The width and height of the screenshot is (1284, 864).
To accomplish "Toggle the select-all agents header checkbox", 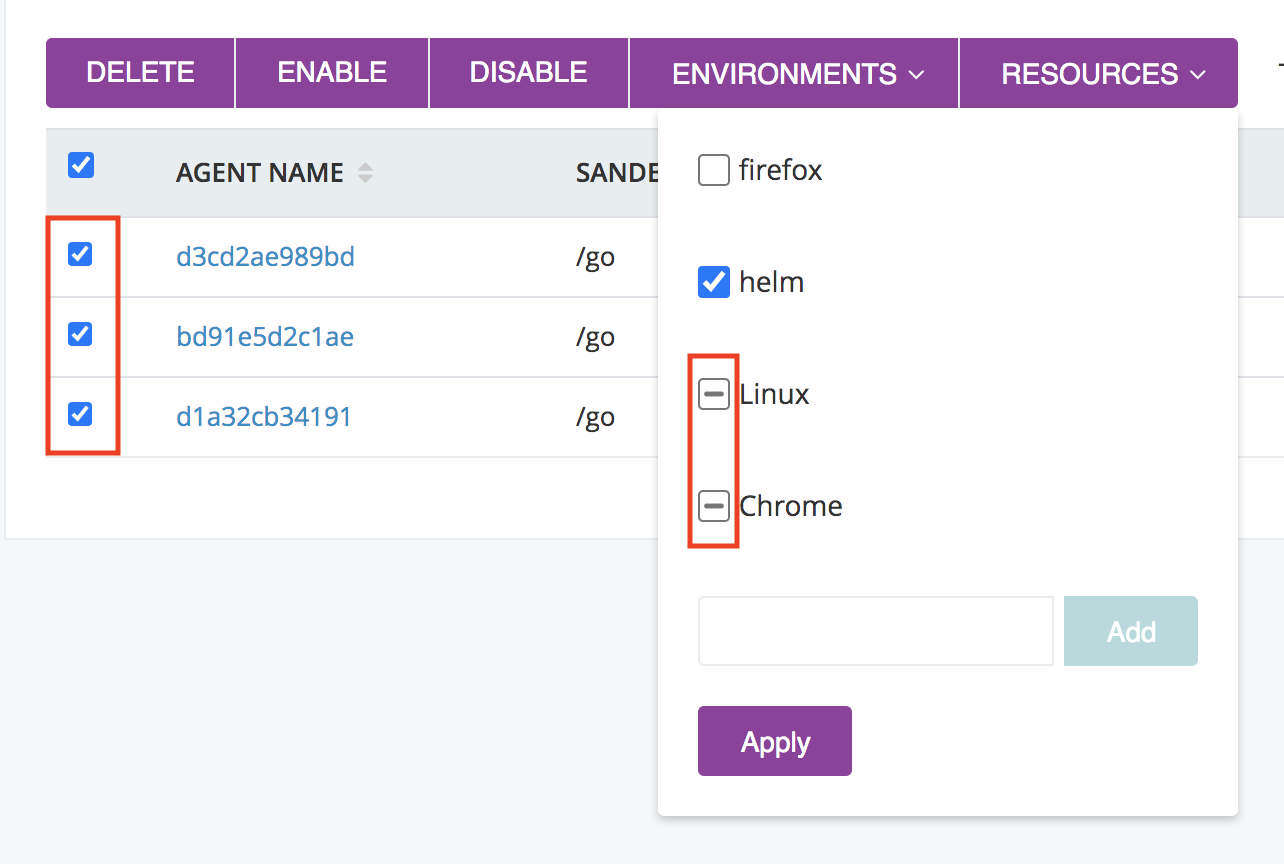I will (x=81, y=165).
